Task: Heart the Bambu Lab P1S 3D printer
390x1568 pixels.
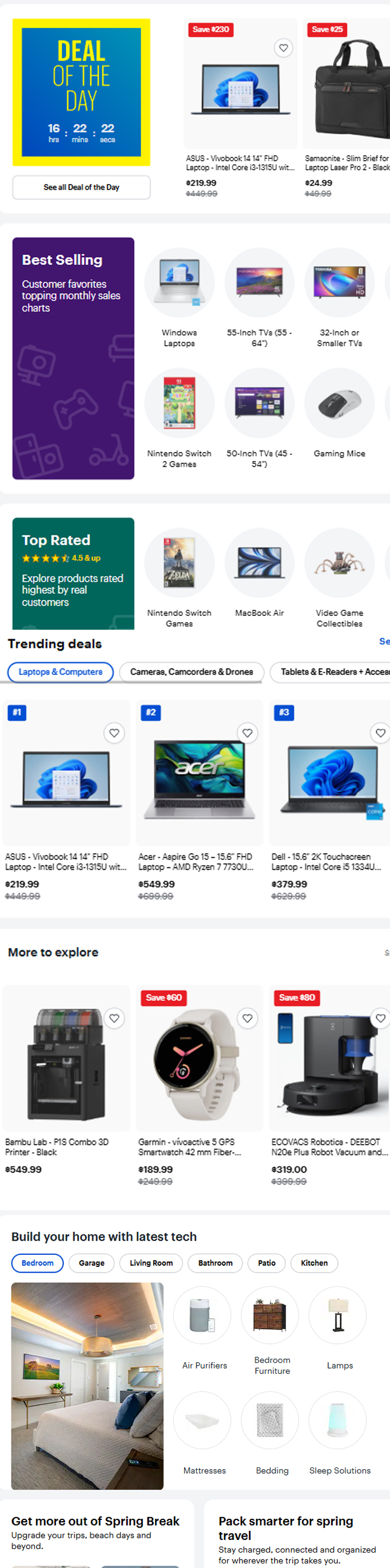Action: coord(114,1018)
